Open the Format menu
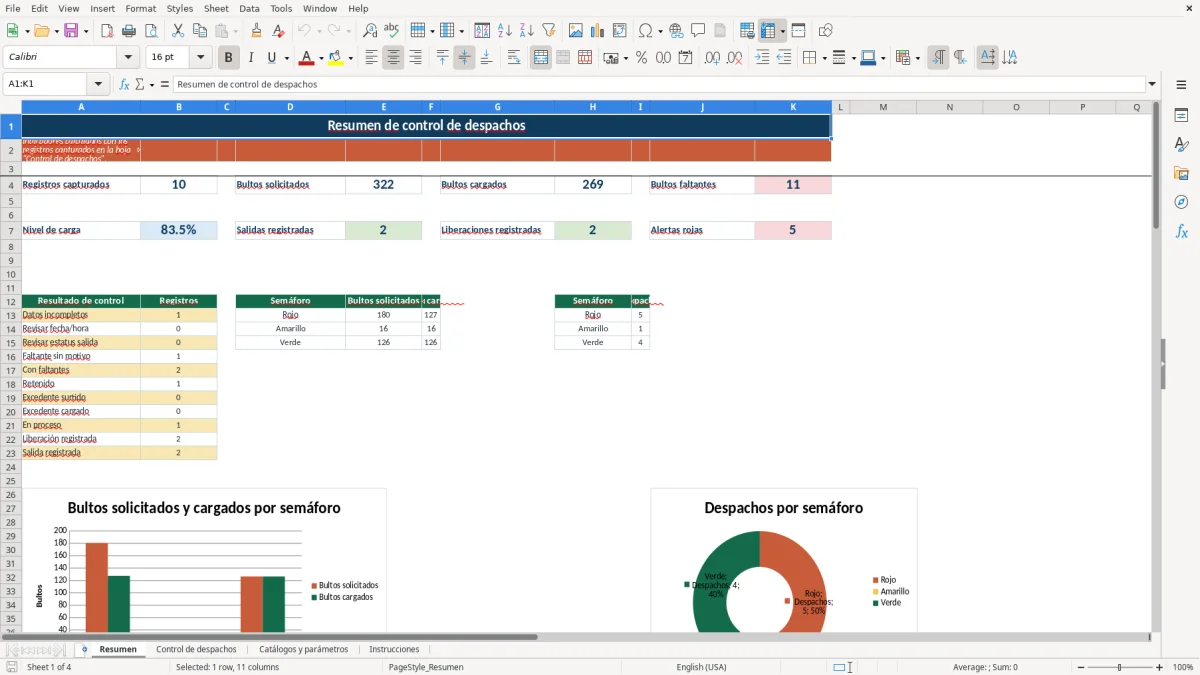This screenshot has height=675, width=1200. [140, 8]
